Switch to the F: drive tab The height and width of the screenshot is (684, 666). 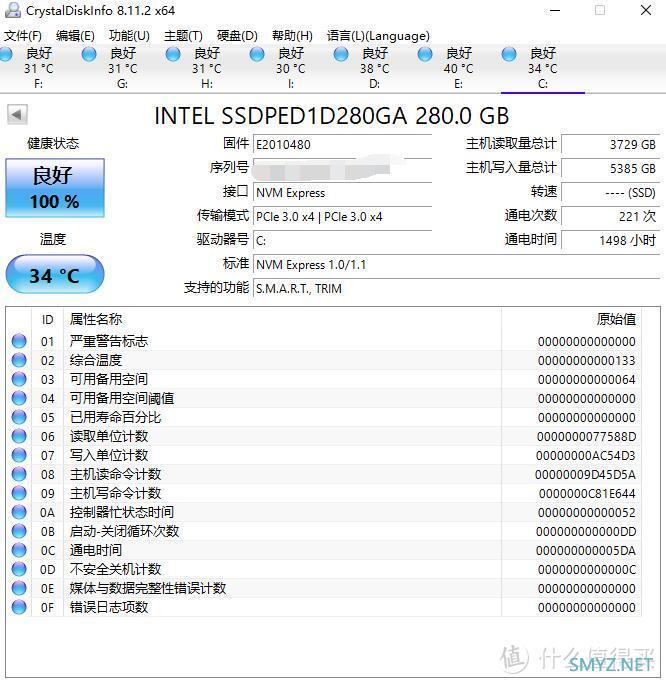[x=39, y=68]
